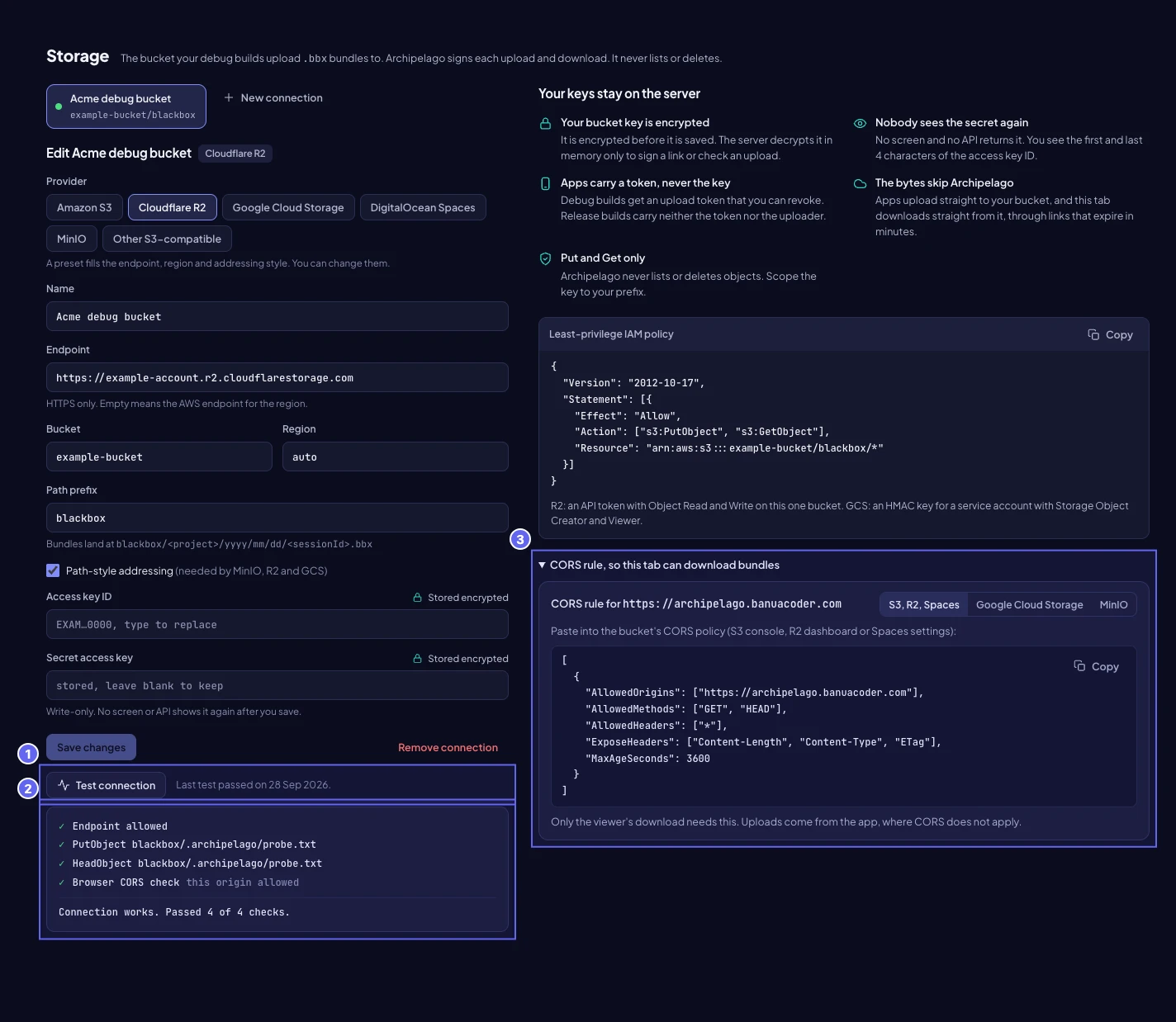Switch to S3, R2, Spaces CORS tab
Viewport: 1176px width, 1022px height.
(x=923, y=604)
